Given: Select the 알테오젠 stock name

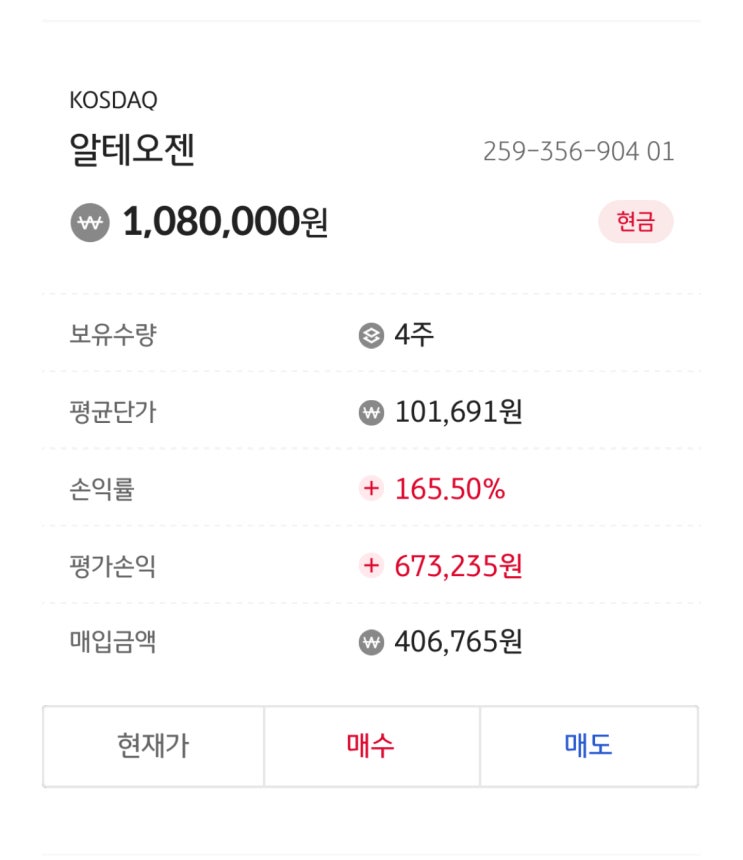Looking at the screenshot, I should (x=132, y=150).
